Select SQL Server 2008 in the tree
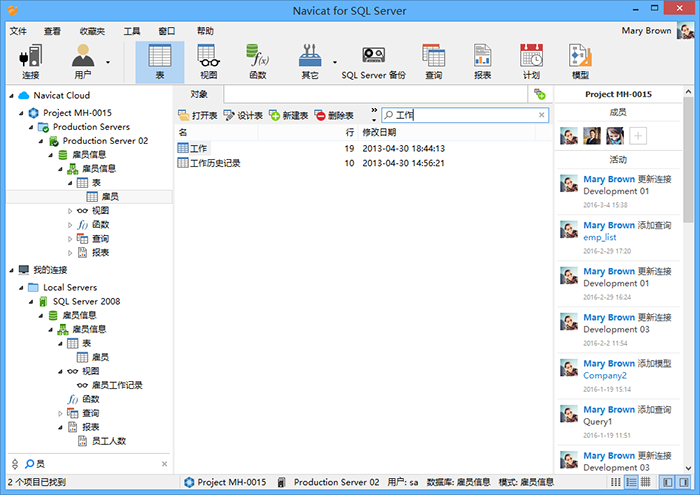 tap(86, 301)
